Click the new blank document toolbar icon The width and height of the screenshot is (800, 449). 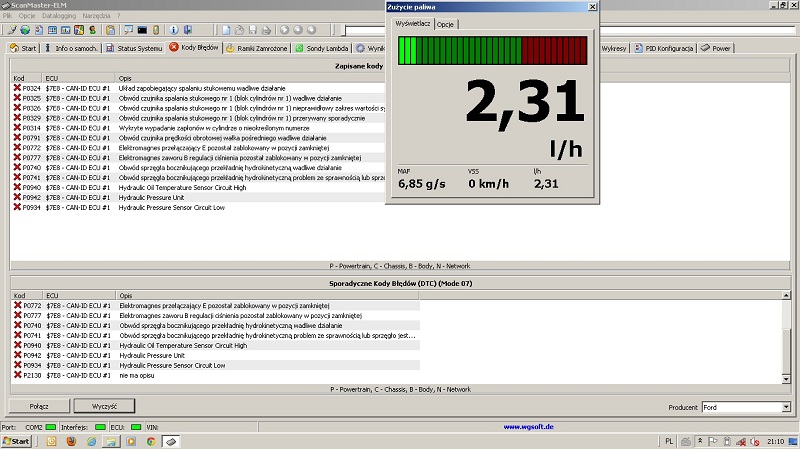click(x=226, y=31)
